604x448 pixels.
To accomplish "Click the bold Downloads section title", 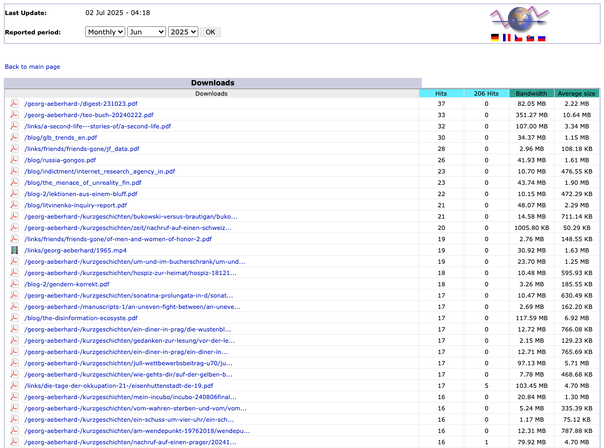I will click(x=213, y=82).
